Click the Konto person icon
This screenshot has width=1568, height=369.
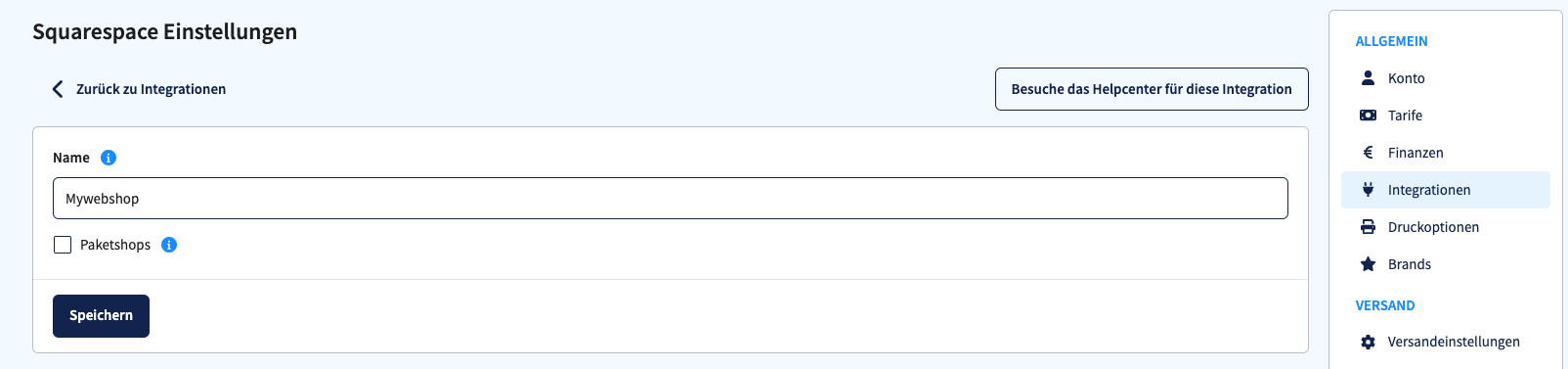tap(1368, 78)
